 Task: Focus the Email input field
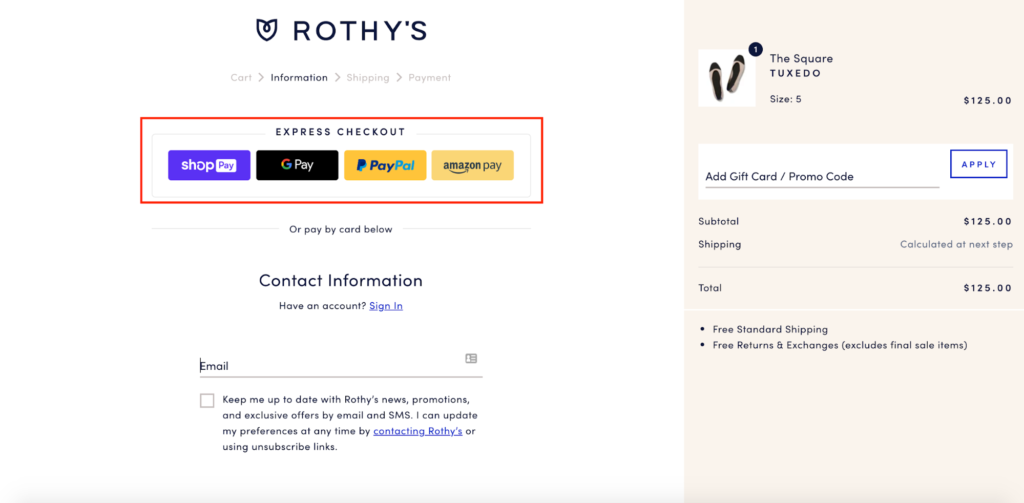[341, 366]
